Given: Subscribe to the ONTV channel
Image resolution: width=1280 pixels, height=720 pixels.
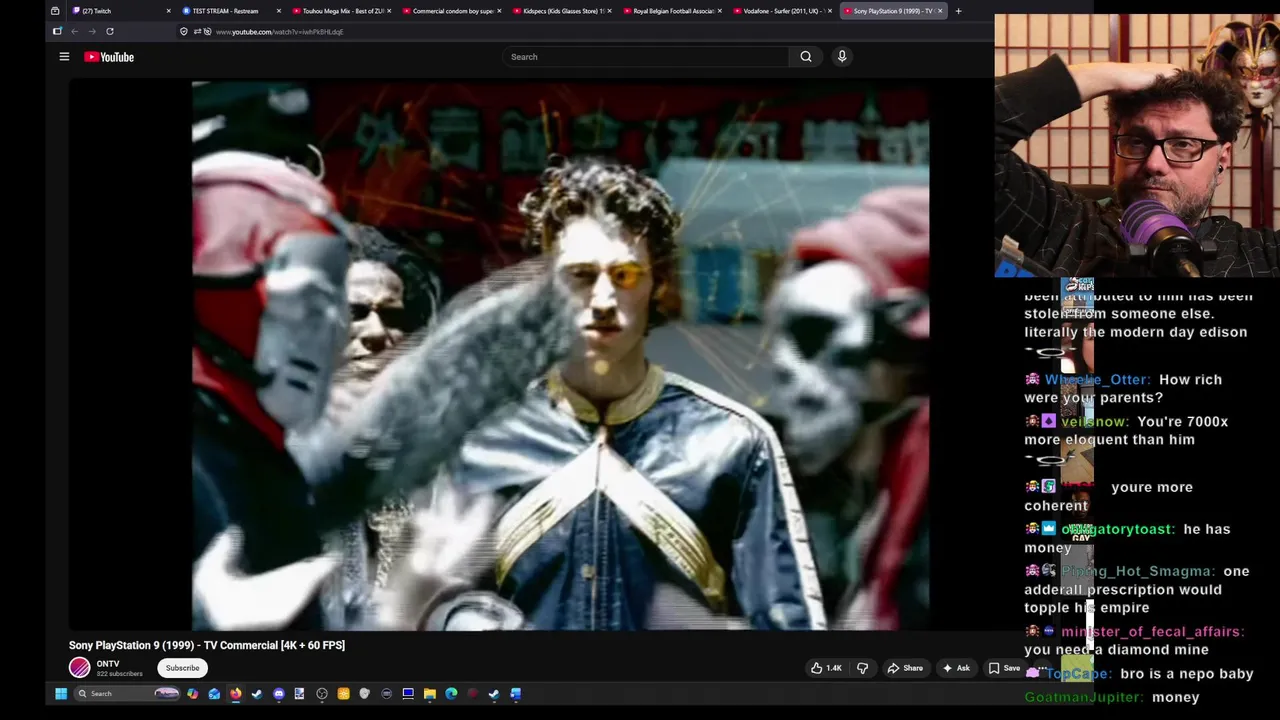Looking at the screenshot, I should click(182, 668).
